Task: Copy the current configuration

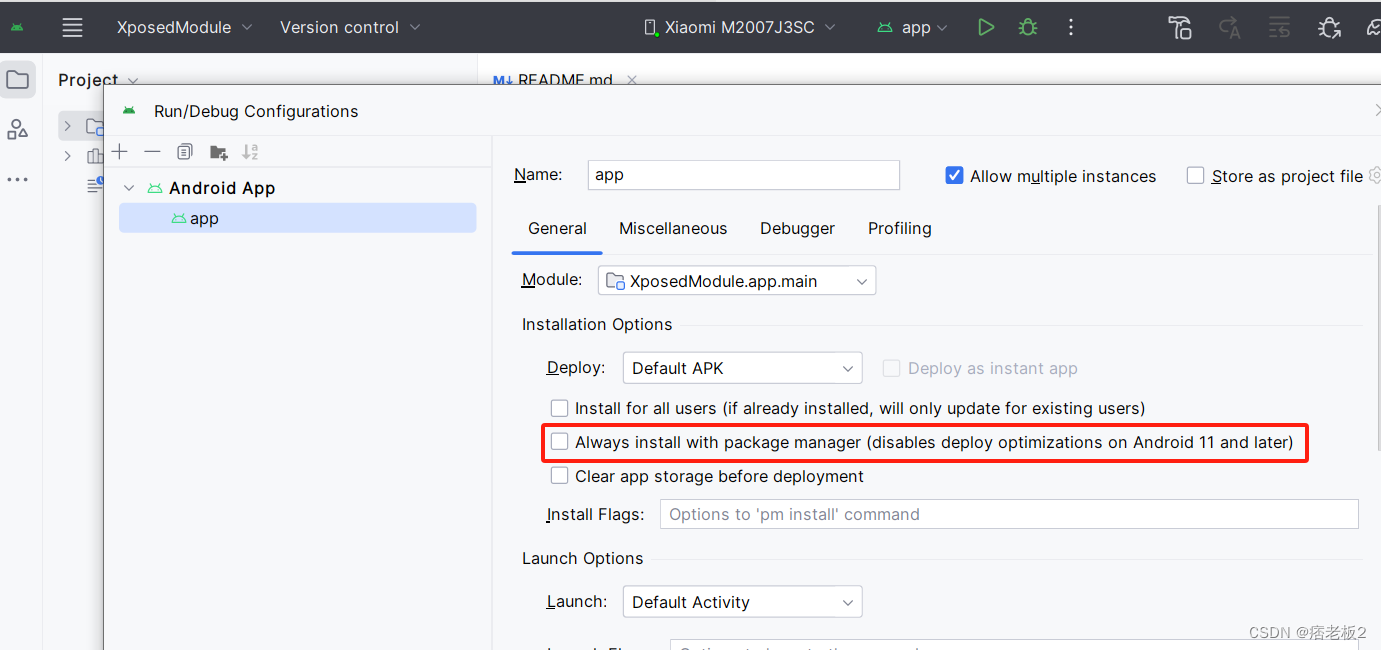Action: coord(184,151)
